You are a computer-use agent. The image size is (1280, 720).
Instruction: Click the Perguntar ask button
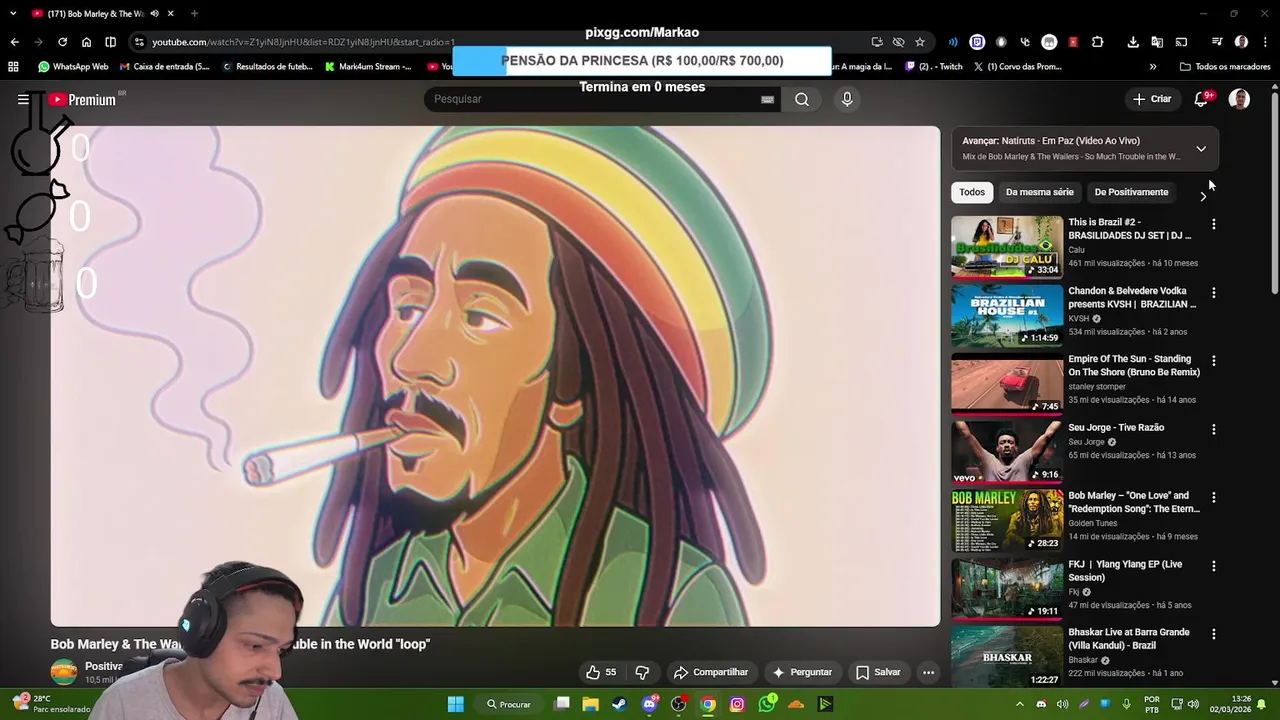[x=802, y=672]
